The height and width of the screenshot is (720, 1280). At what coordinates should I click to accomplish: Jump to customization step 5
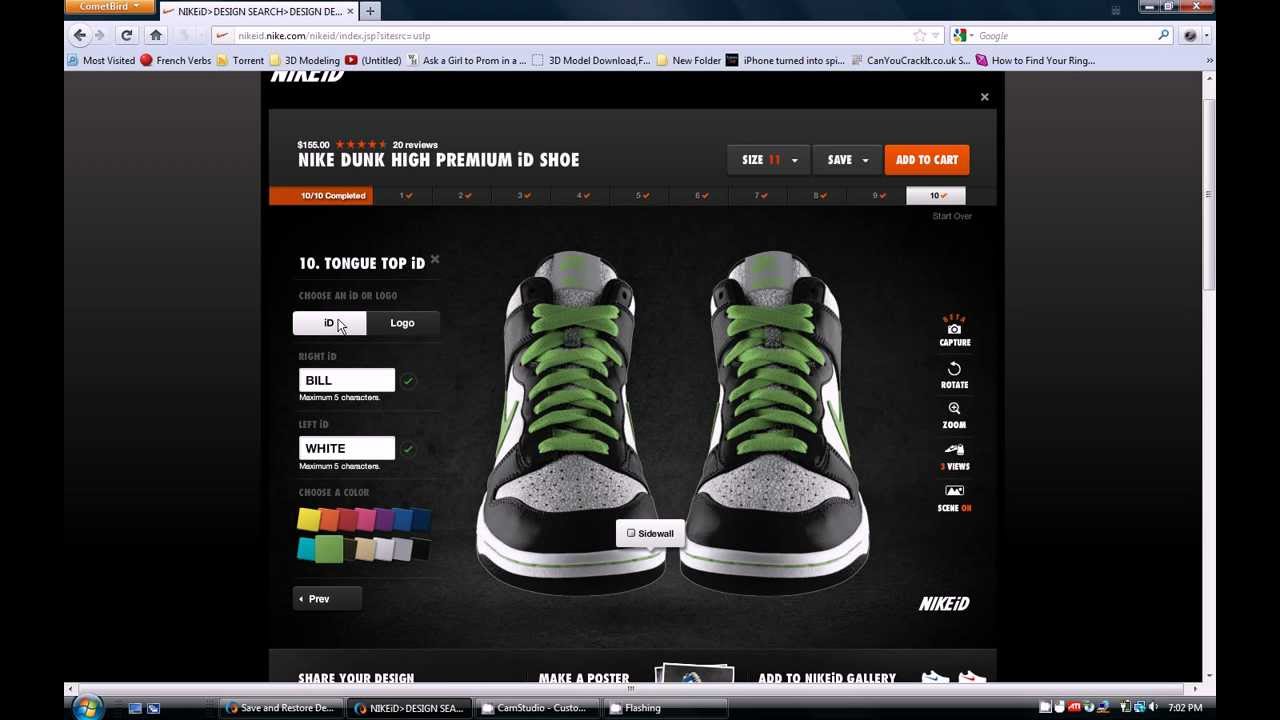[642, 196]
